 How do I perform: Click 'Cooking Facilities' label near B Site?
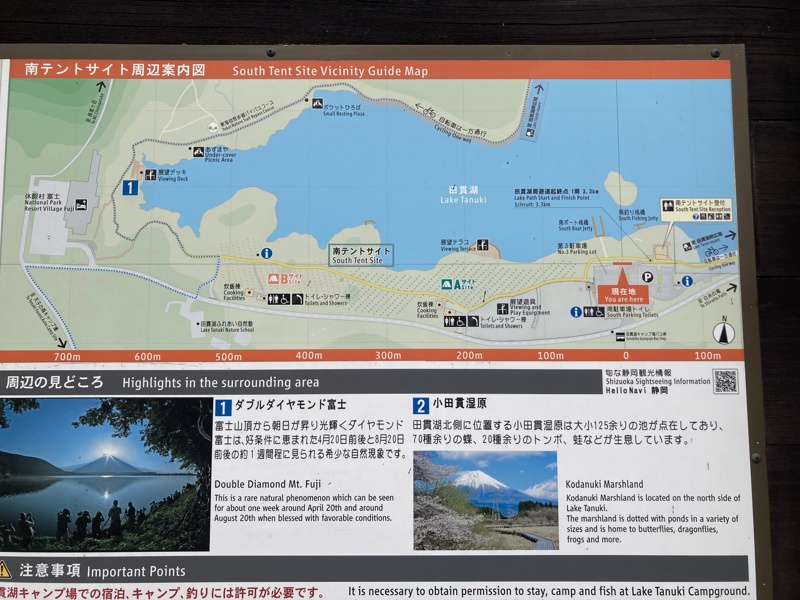click(x=234, y=295)
